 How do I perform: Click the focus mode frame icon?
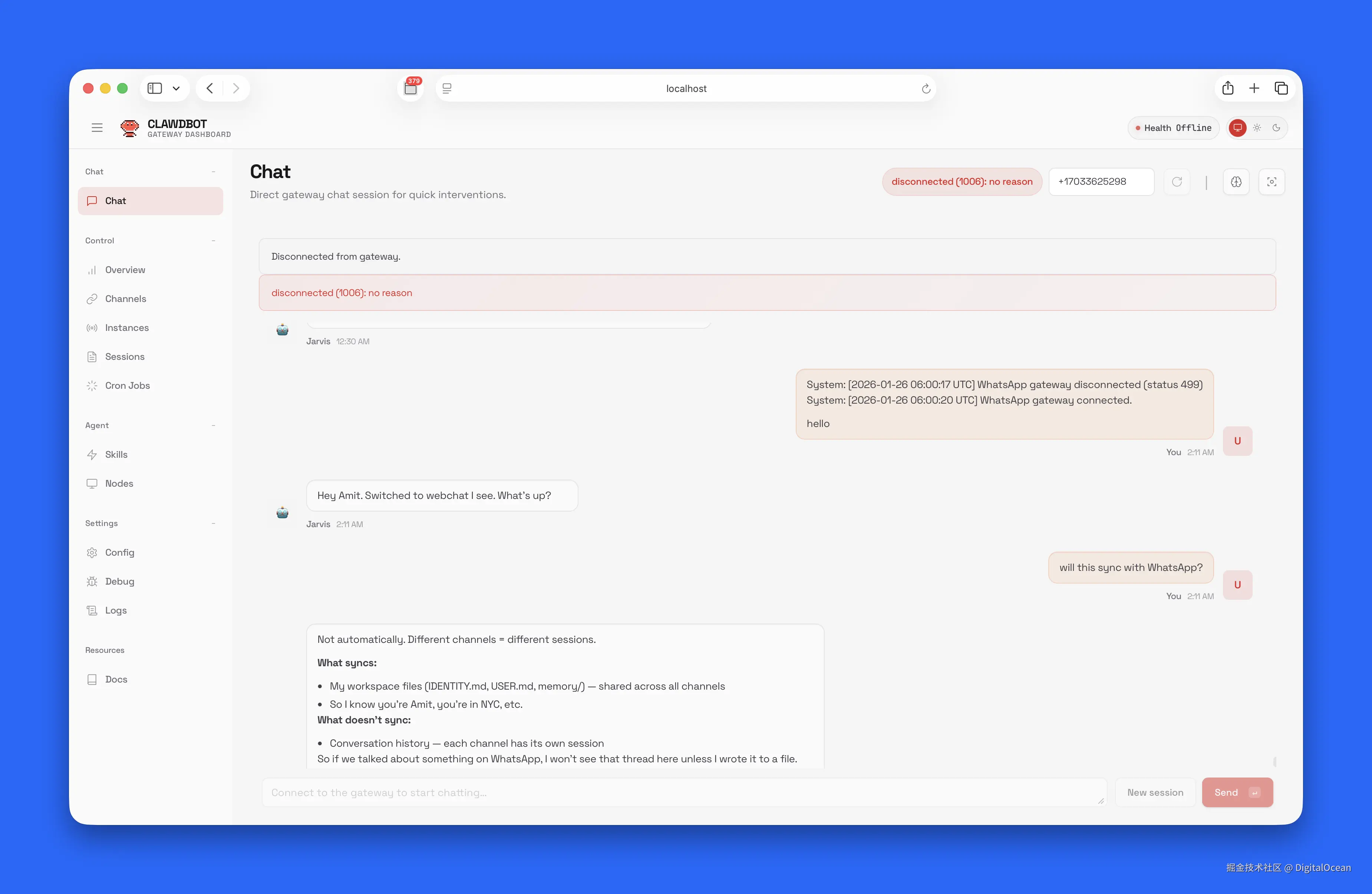1272,182
